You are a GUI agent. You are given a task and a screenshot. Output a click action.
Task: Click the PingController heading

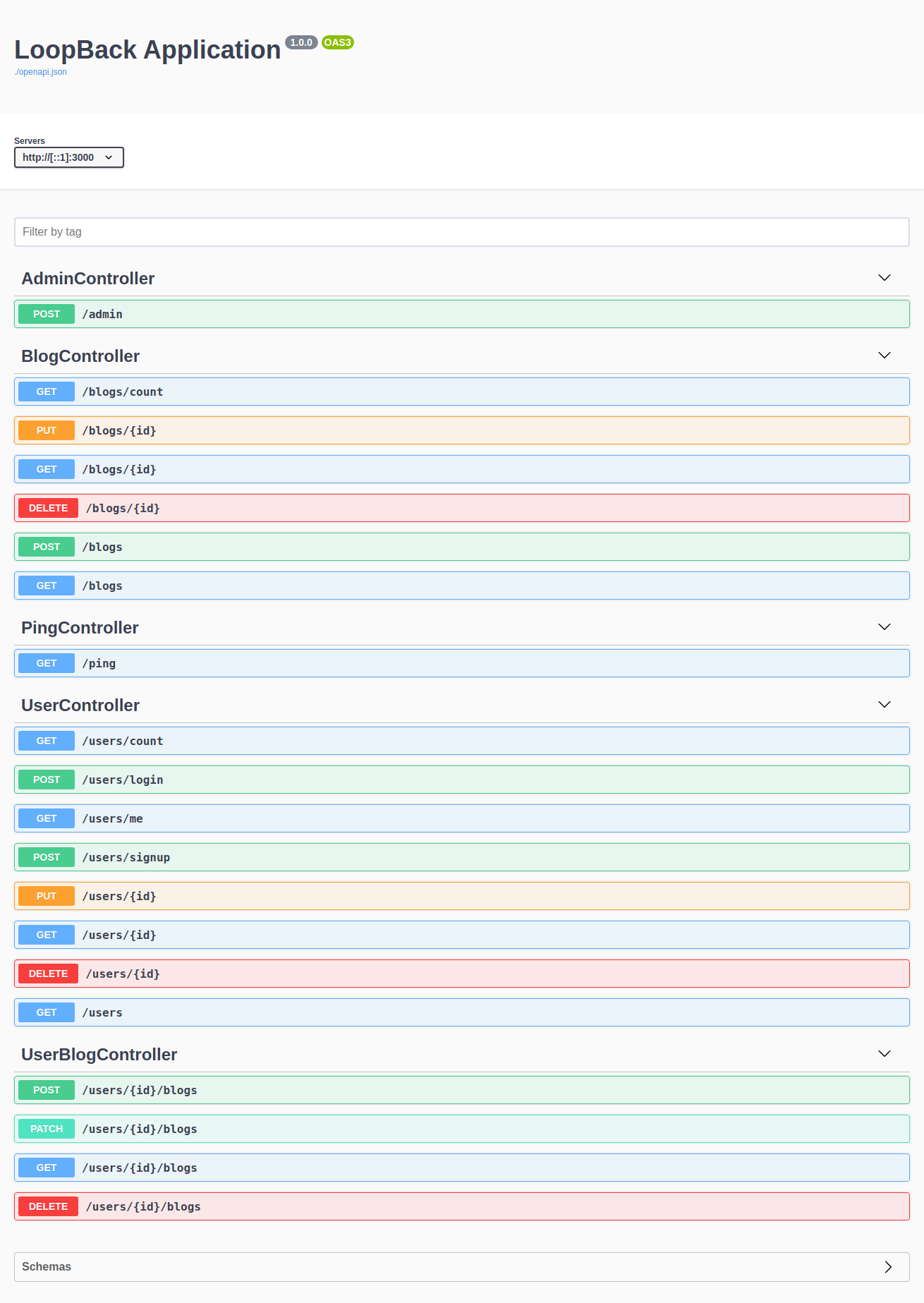pos(80,628)
